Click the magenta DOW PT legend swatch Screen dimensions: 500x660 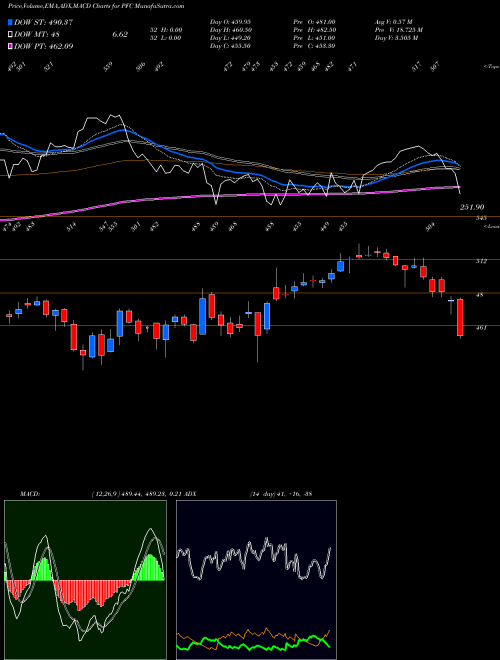[10, 46]
